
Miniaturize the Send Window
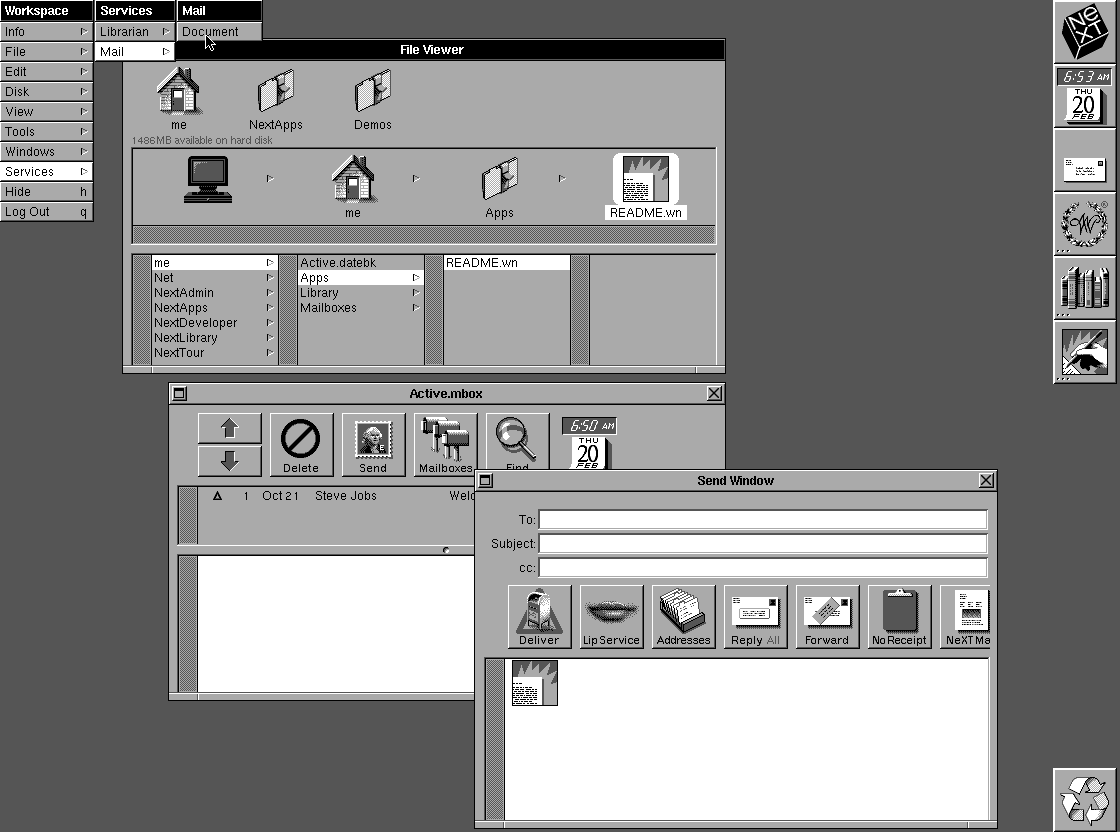tap(485, 481)
